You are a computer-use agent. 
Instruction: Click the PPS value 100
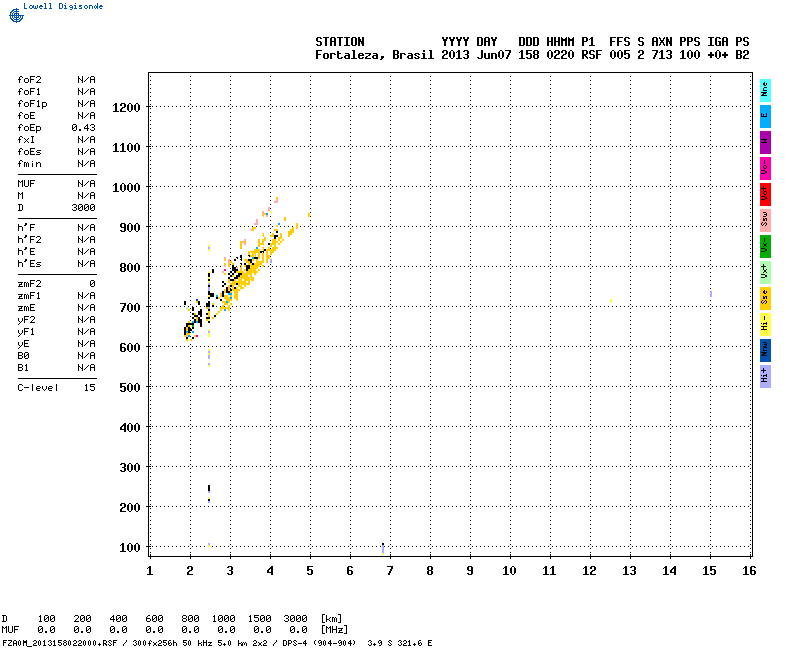pyautogui.click(x=690, y=55)
